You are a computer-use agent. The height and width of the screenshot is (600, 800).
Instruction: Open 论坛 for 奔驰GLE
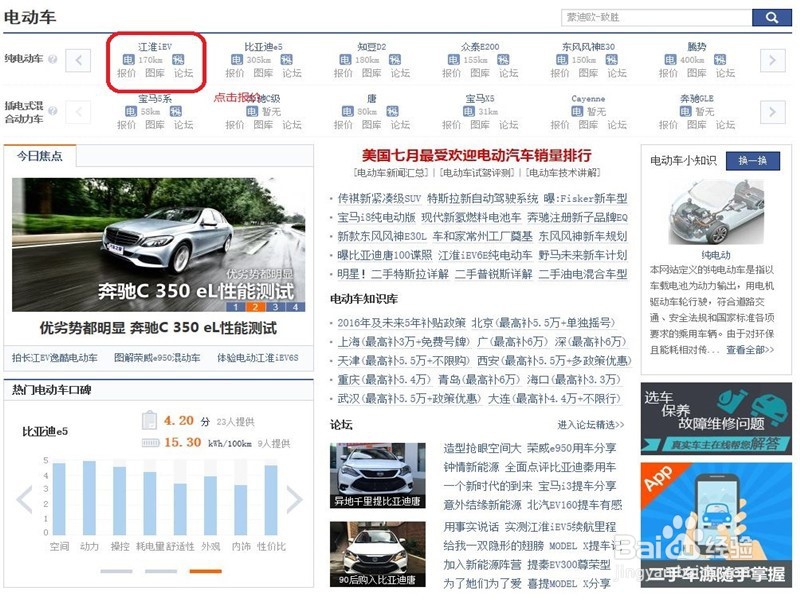click(725, 125)
